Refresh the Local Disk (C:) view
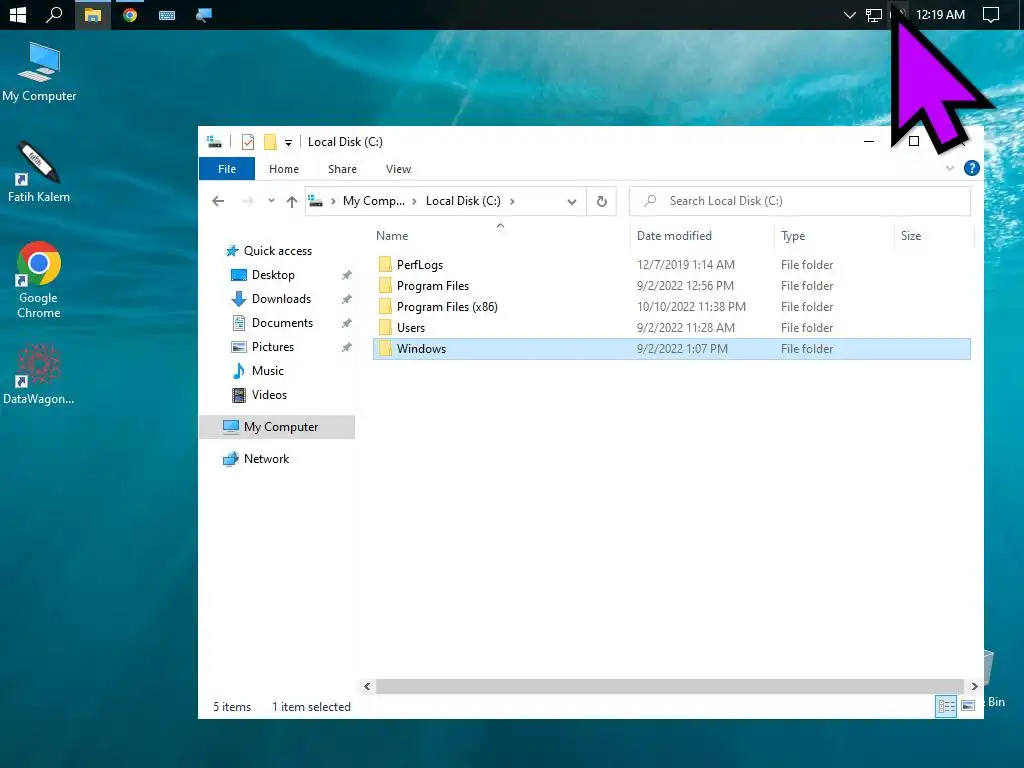 601,201
